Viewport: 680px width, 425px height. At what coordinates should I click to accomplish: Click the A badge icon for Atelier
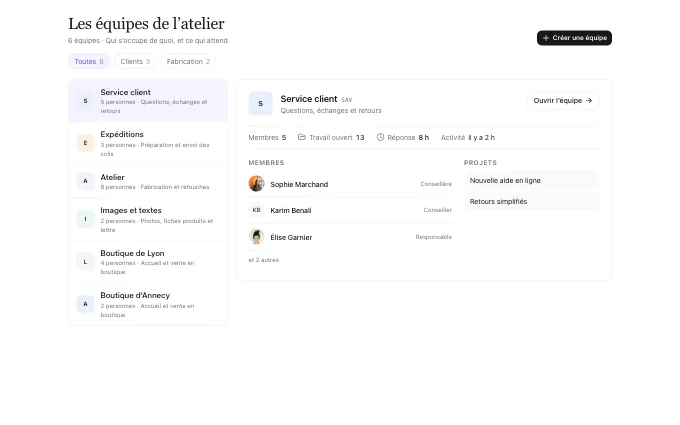point(85,181)
